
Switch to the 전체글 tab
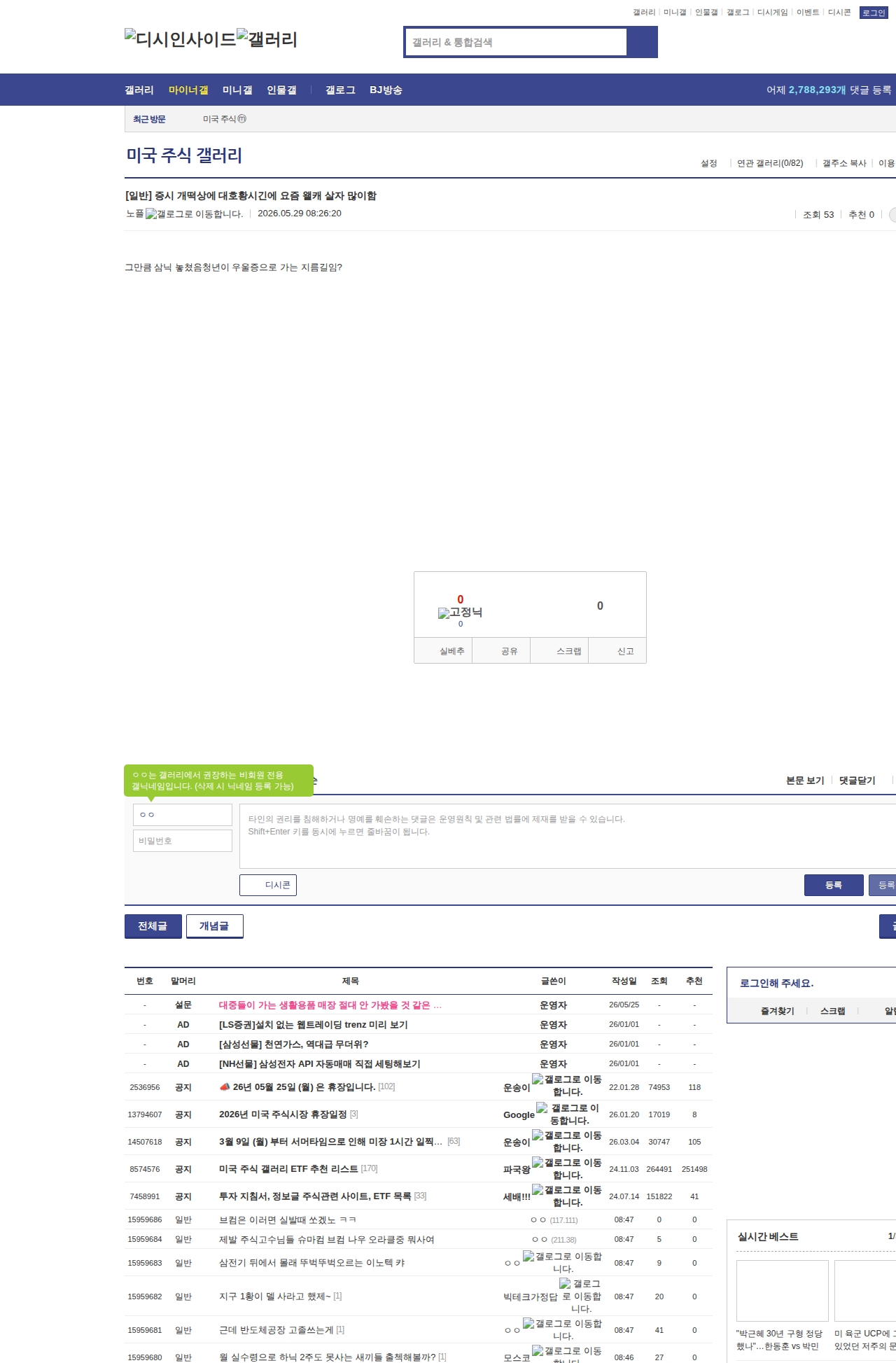[153, 926]
